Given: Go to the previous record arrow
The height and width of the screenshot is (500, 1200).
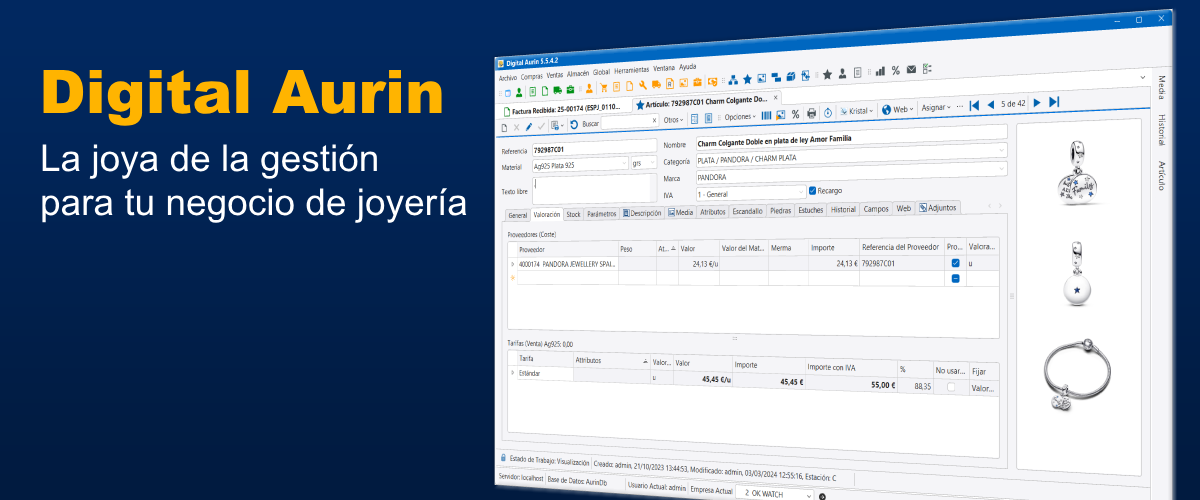Looking at the screenshot, I should [990, 103].
